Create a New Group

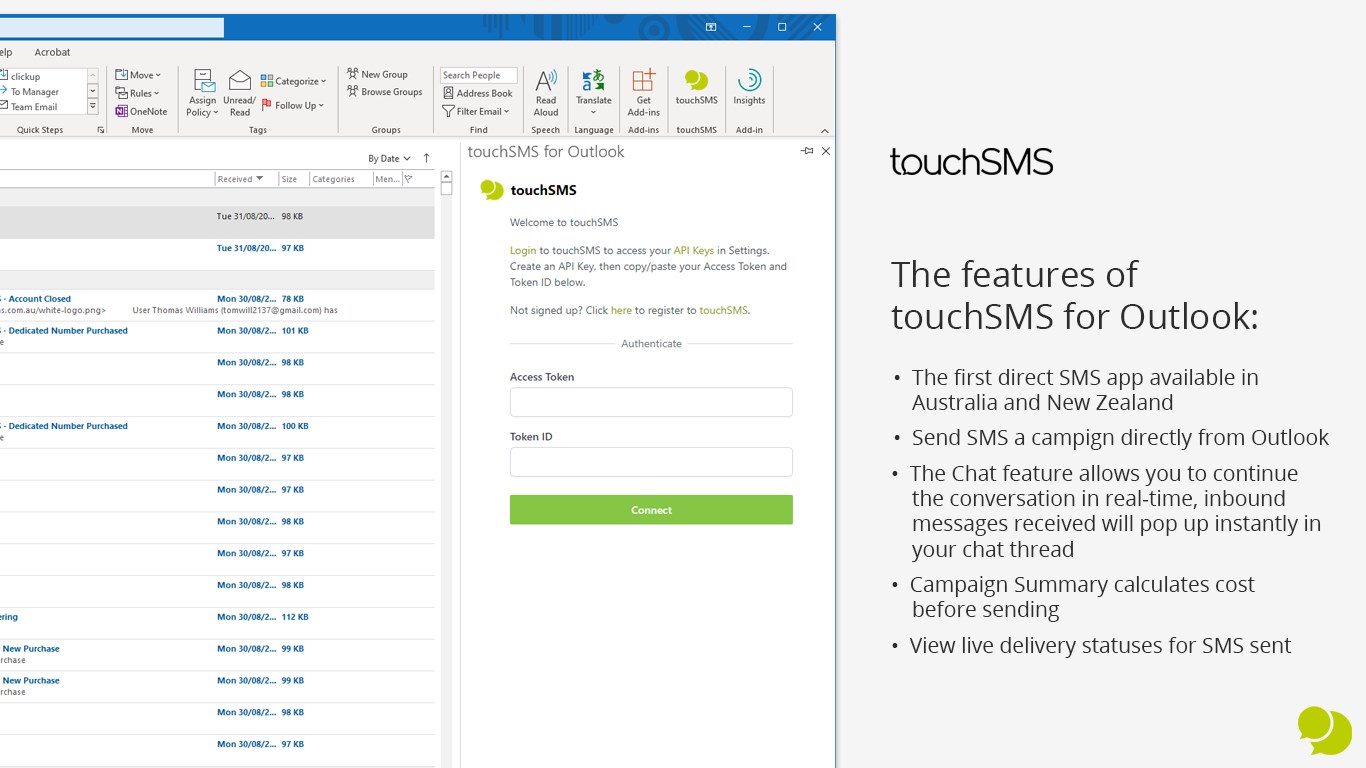click(x=377, y=74)
